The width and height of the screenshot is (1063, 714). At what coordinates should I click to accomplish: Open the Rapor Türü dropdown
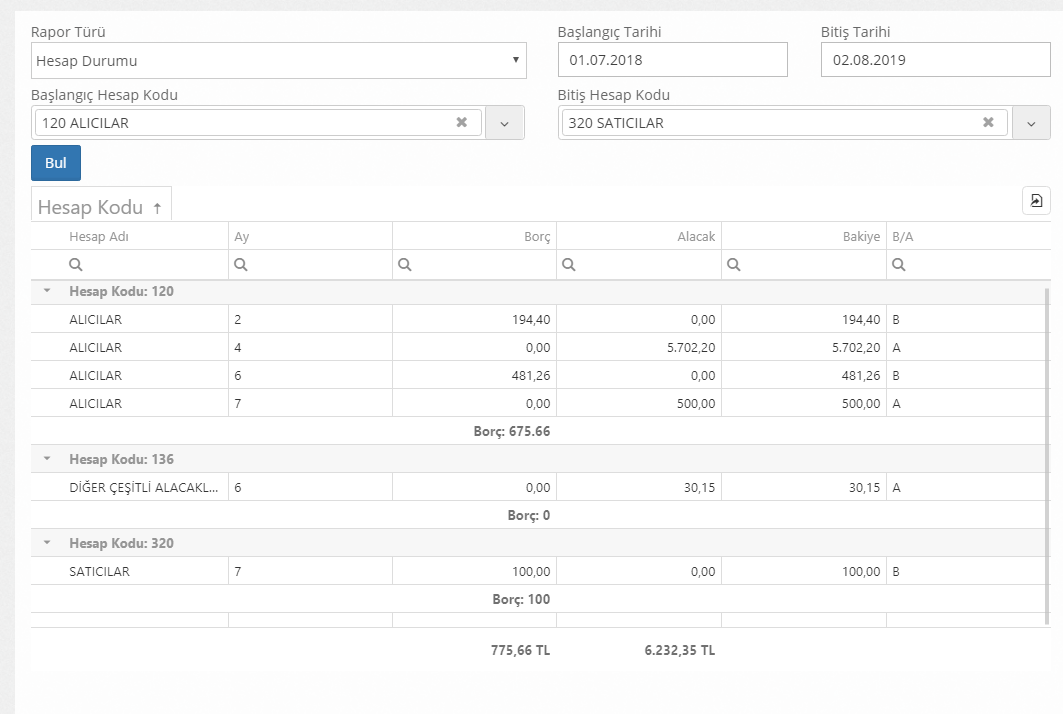pos(278,60)
